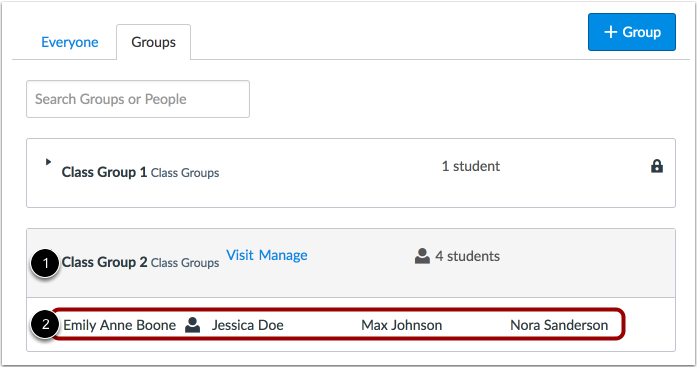Expand Class Group 1 with the triangle
The height and width of the screenshot is (367, 698).
[49, 162]
